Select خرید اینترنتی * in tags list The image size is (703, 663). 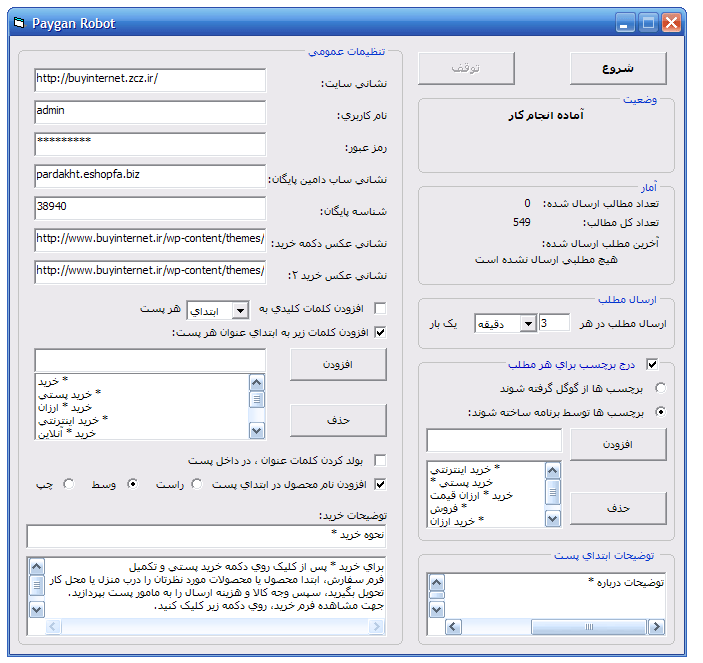[x=465, y=469]
